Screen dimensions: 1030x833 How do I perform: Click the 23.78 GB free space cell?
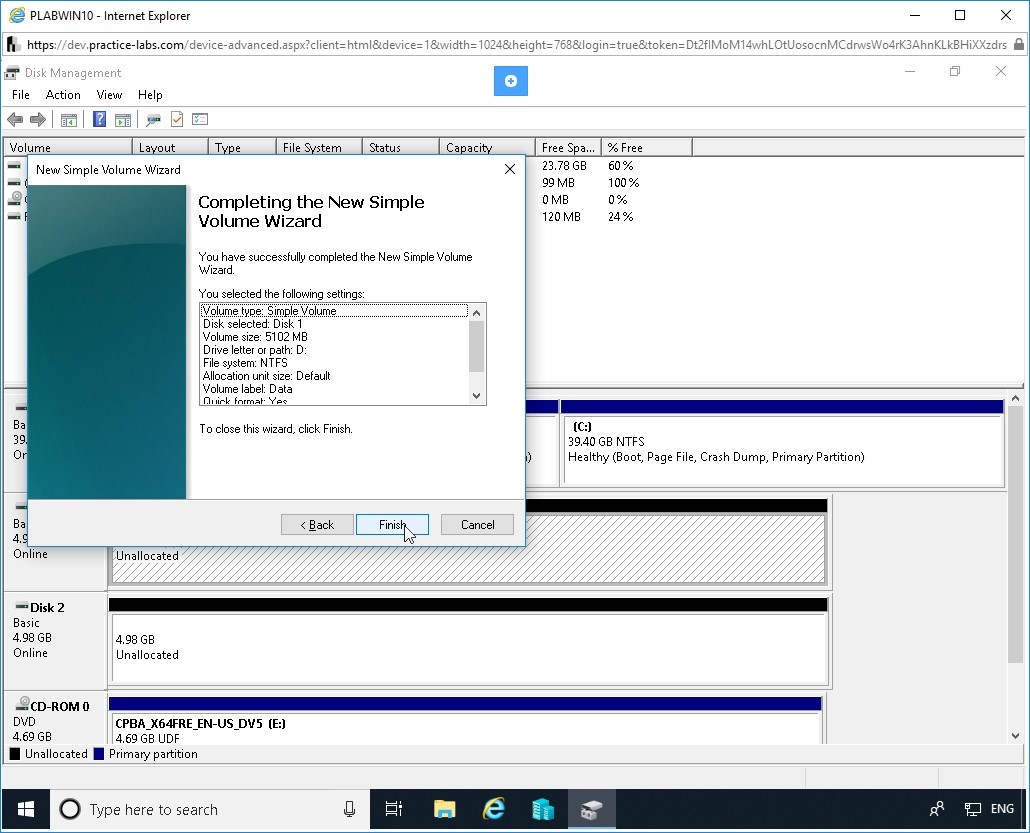pos(564,166)
